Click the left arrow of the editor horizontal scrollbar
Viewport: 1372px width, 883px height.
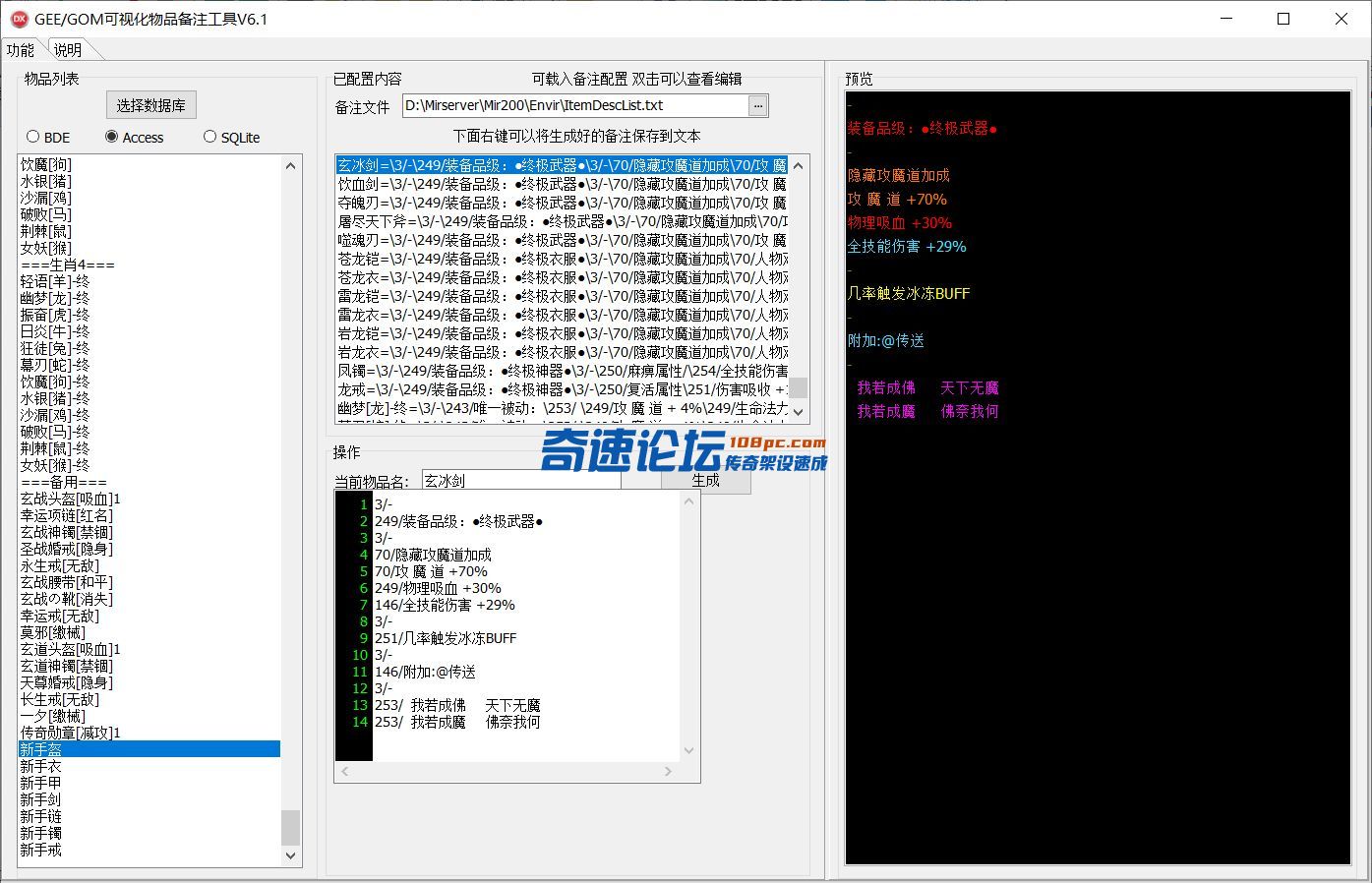(x=344, y=772)
